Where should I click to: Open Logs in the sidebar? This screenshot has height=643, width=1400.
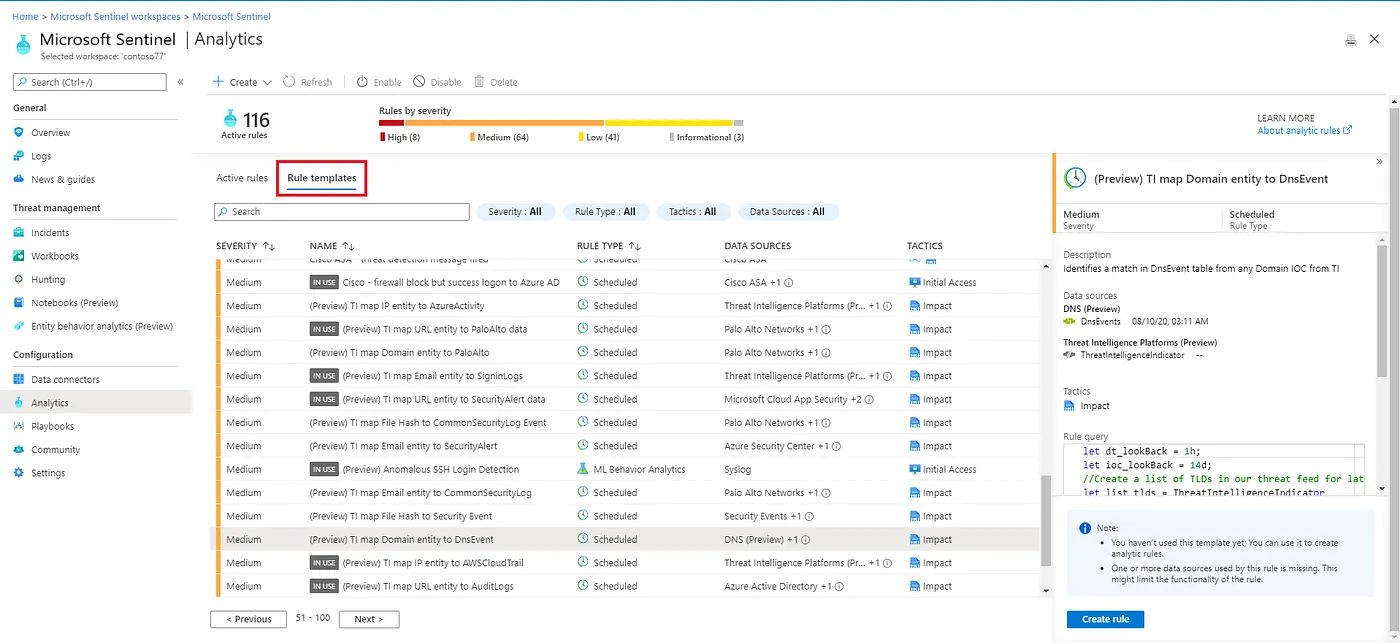click(41, 156)
